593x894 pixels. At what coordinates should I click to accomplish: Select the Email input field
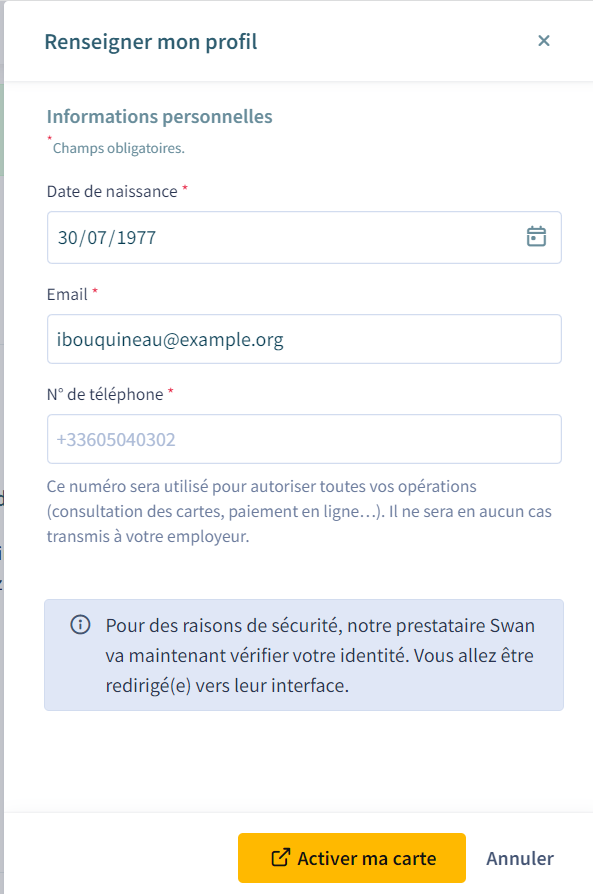[304, 339]
